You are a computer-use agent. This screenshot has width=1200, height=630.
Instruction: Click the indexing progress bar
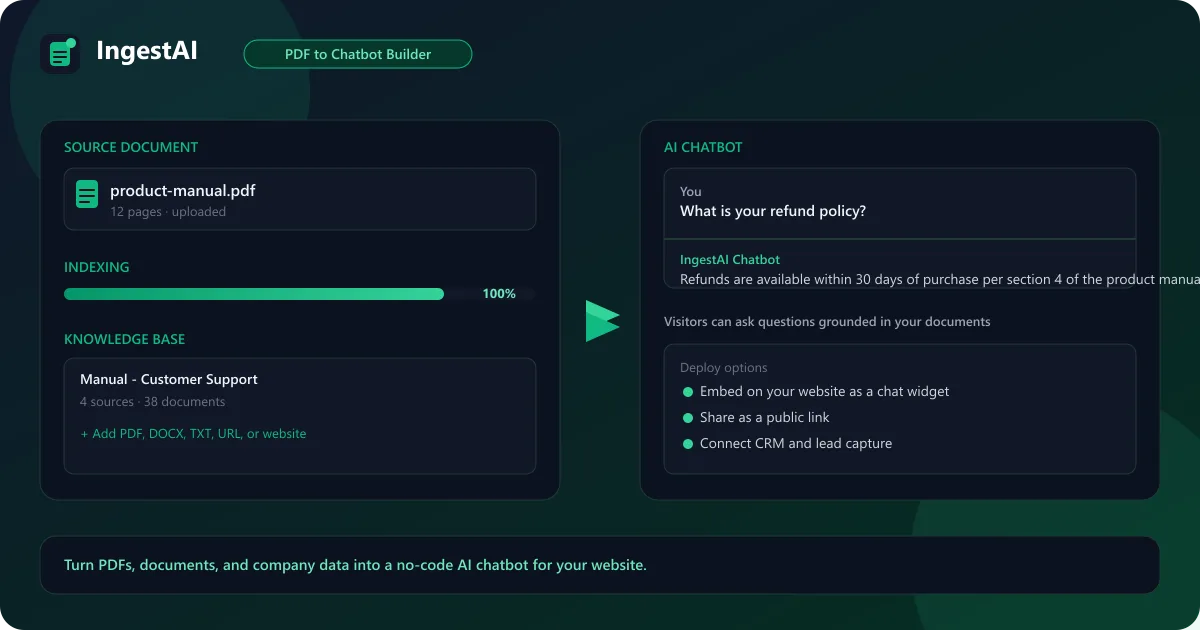point(300,294)
